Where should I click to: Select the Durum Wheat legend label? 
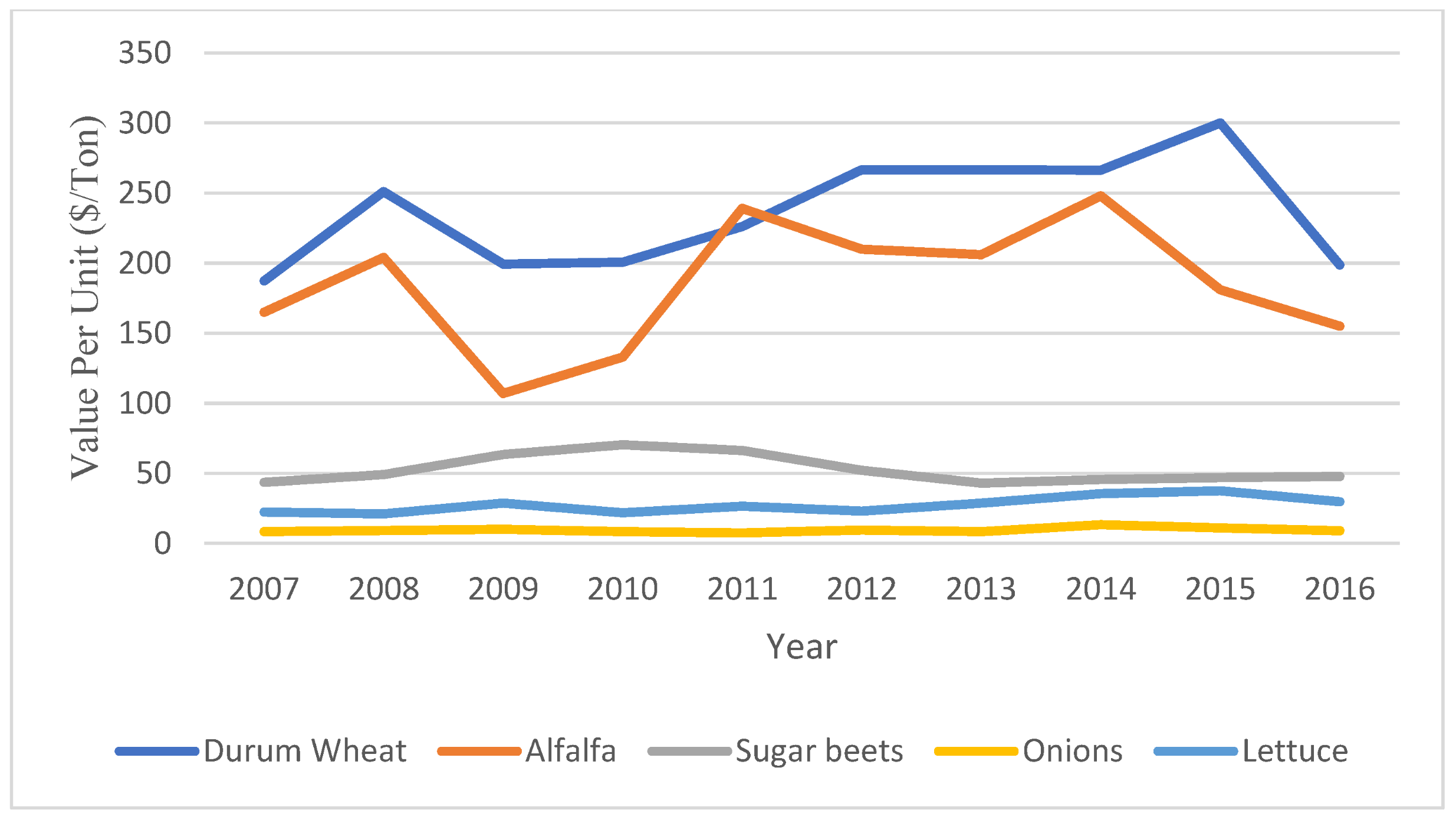(305, 751)
